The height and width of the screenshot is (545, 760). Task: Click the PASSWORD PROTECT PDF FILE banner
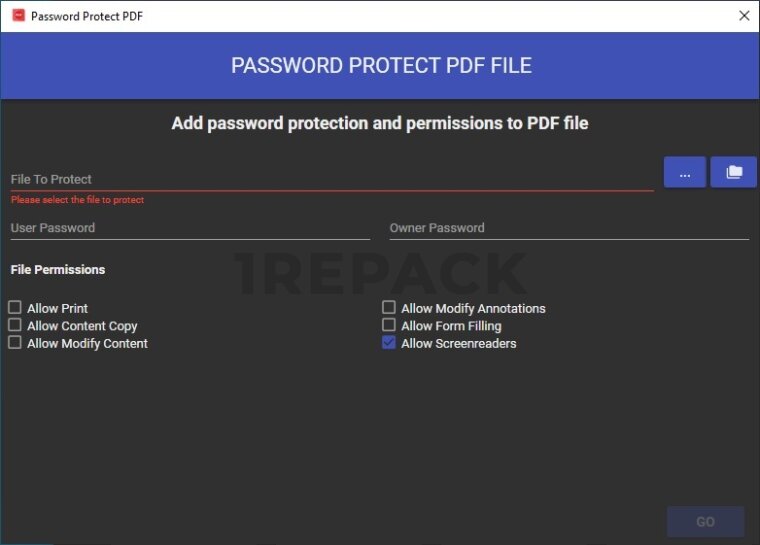pos(380,66)
